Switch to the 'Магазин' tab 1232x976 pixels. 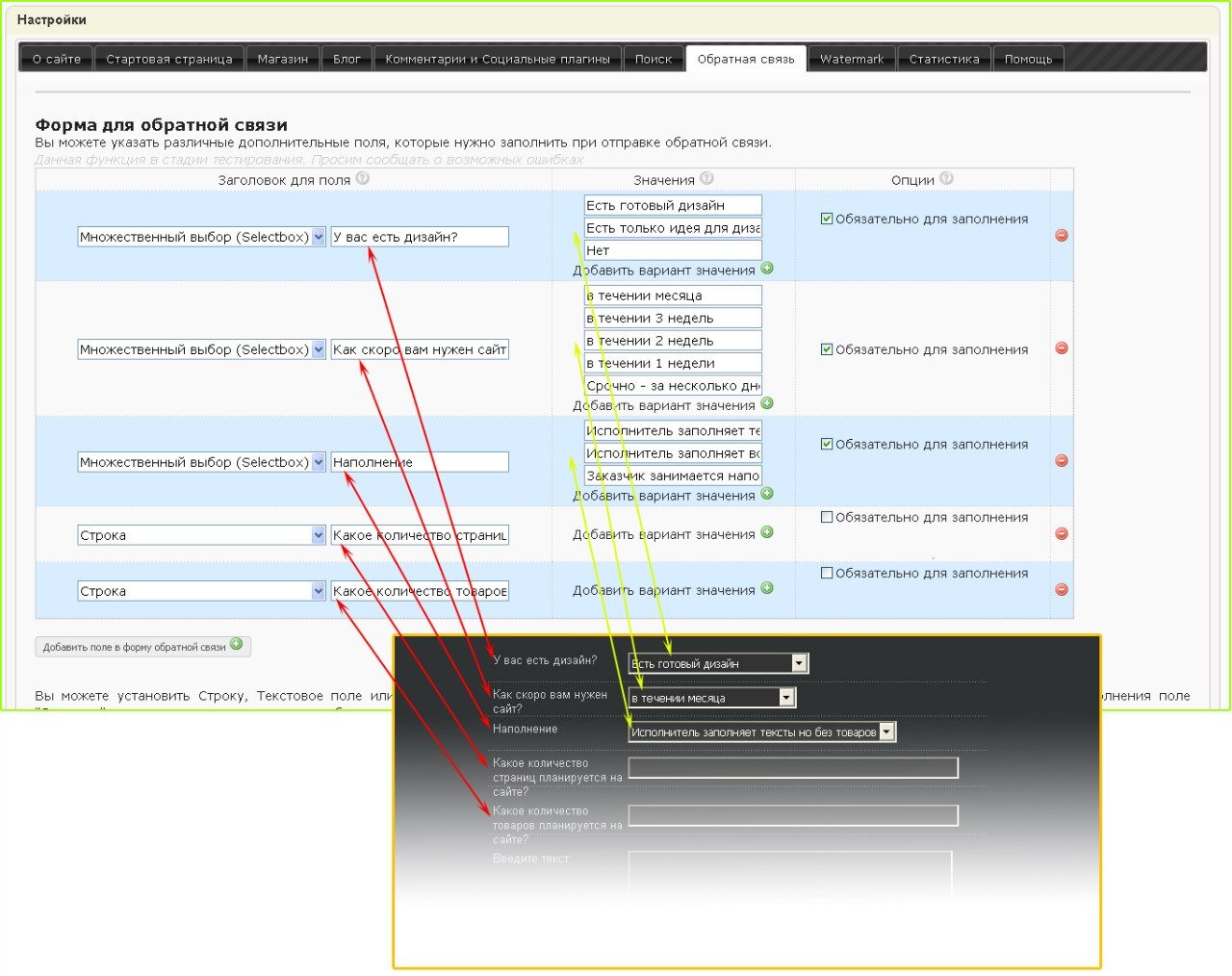pyautogui.click(x=283, y=59)
